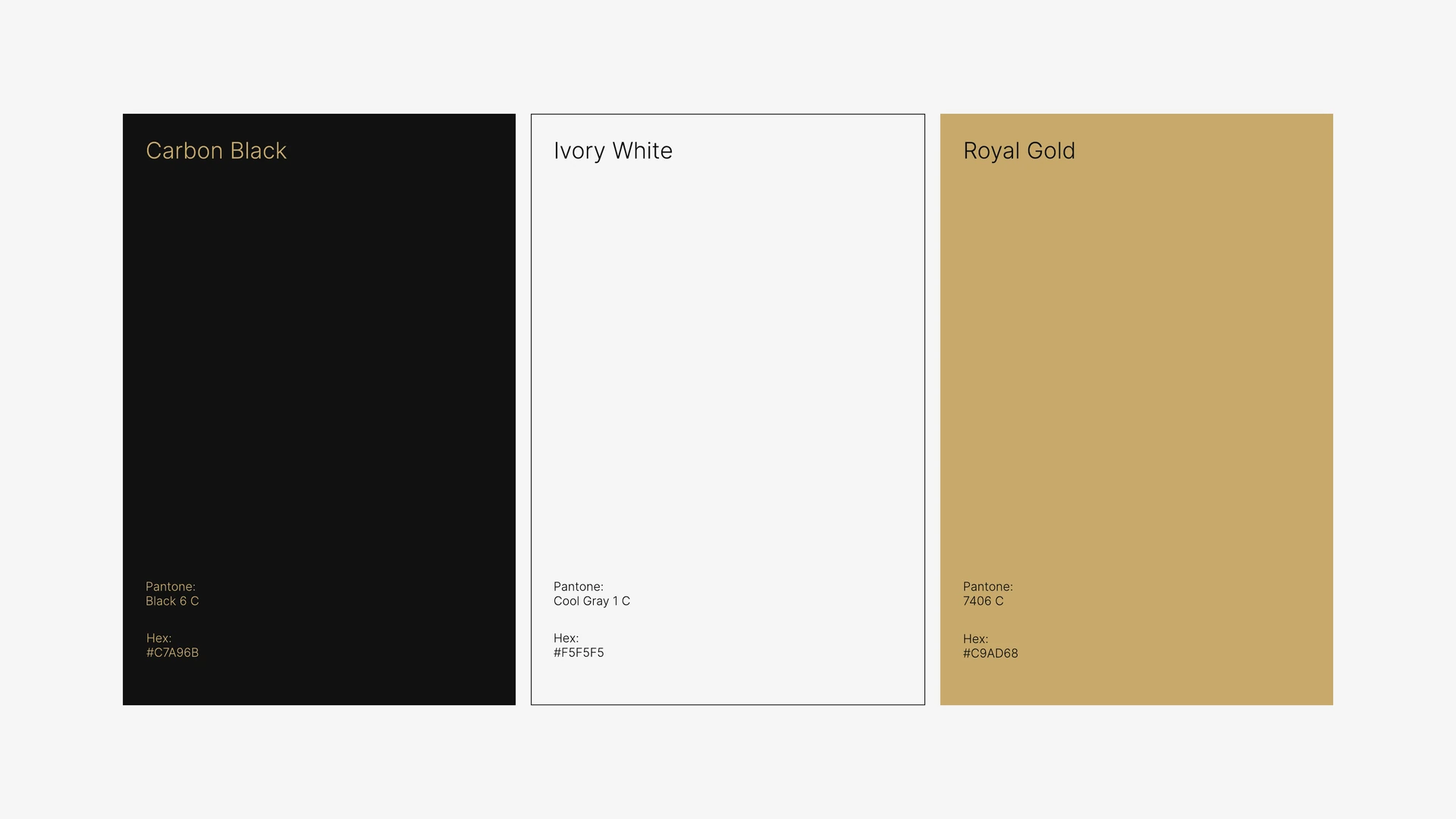Click "Pantone:" label in Carbon Black card
Viewport: 1456px width, 819px height.
click(171, 587)
